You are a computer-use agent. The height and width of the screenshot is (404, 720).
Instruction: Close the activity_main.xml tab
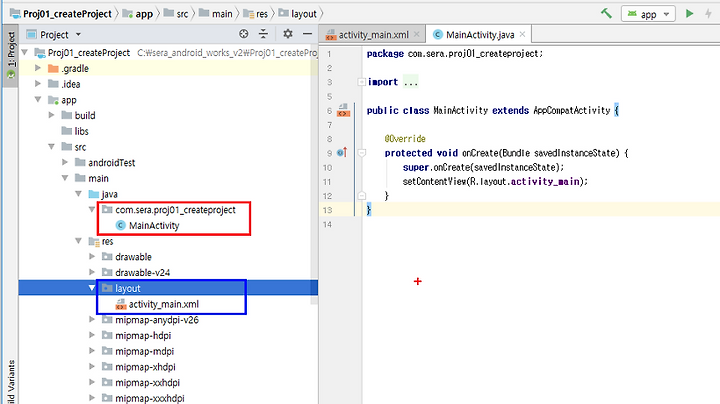(x=416, y=34)
